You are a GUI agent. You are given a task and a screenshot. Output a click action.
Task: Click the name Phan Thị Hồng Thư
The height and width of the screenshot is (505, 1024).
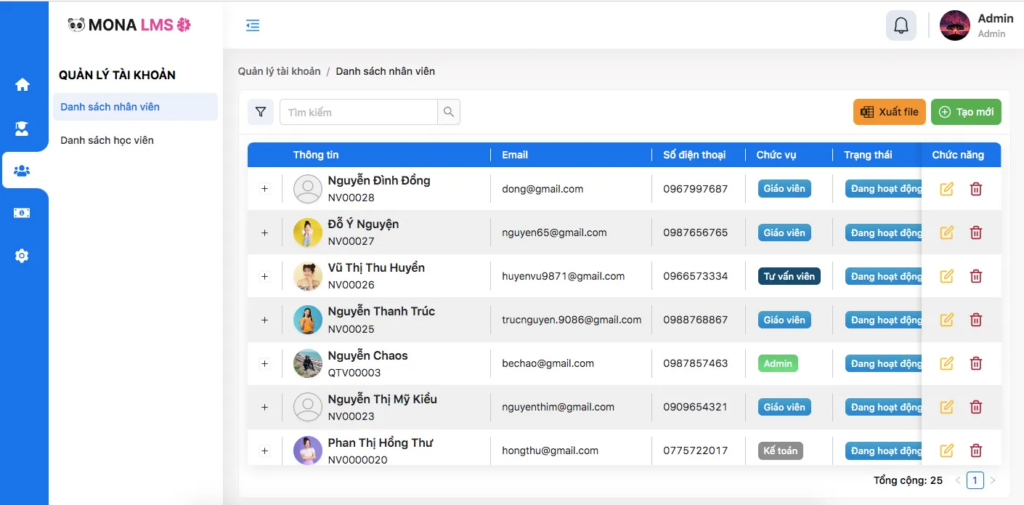(381, 443)
